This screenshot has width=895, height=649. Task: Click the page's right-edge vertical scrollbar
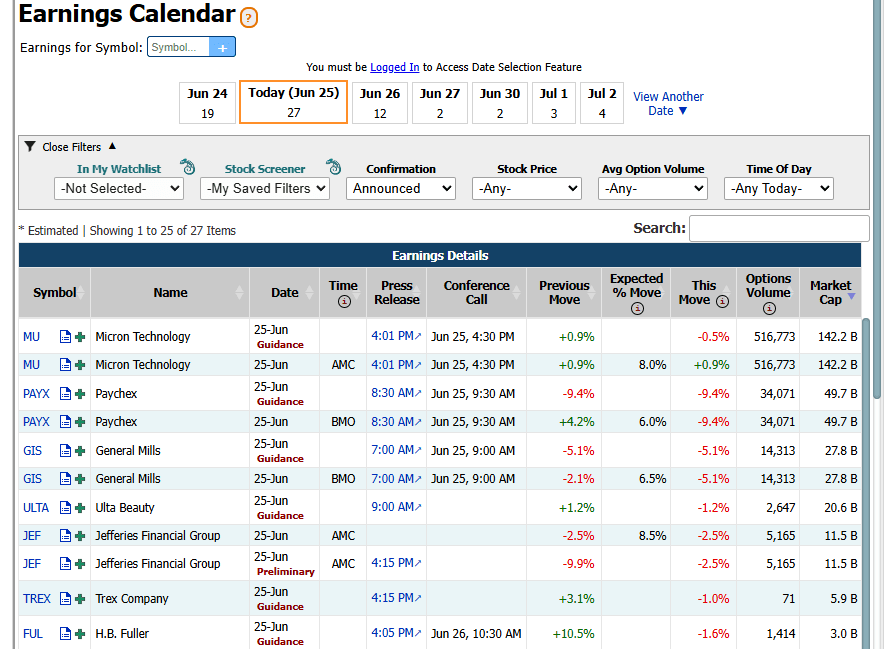click(878, 200)
